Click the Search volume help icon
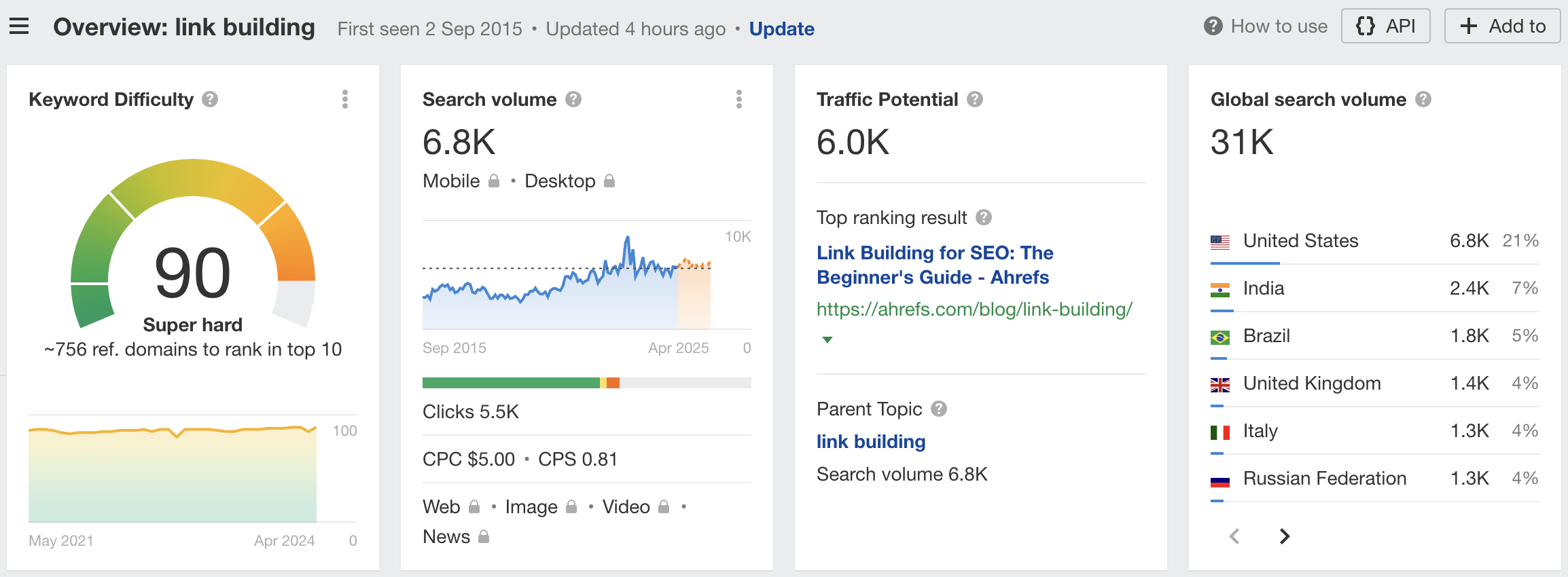This screenshot has width=1568, height=577. click(573, 100)
